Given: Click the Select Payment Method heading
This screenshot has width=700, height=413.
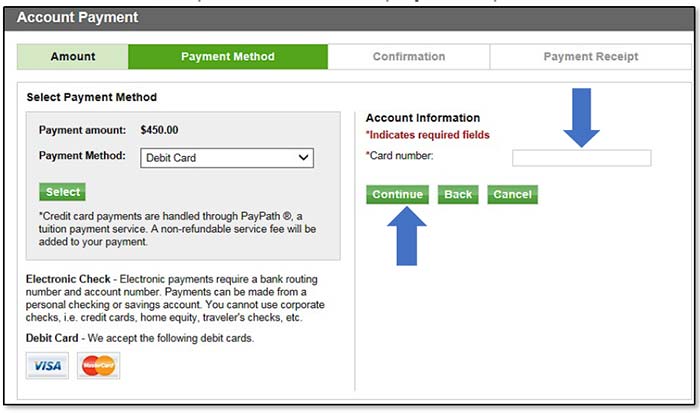Looking at the screenshot, I should click(92, 97).
